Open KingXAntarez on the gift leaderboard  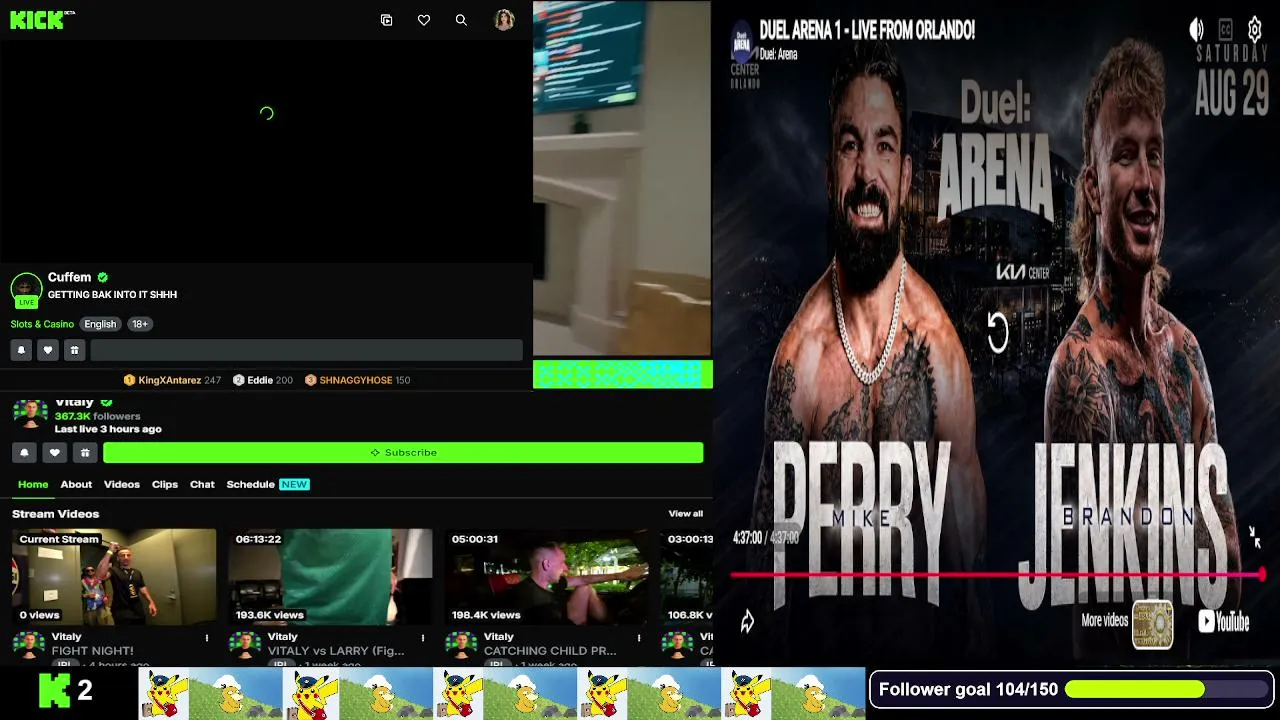172,380
